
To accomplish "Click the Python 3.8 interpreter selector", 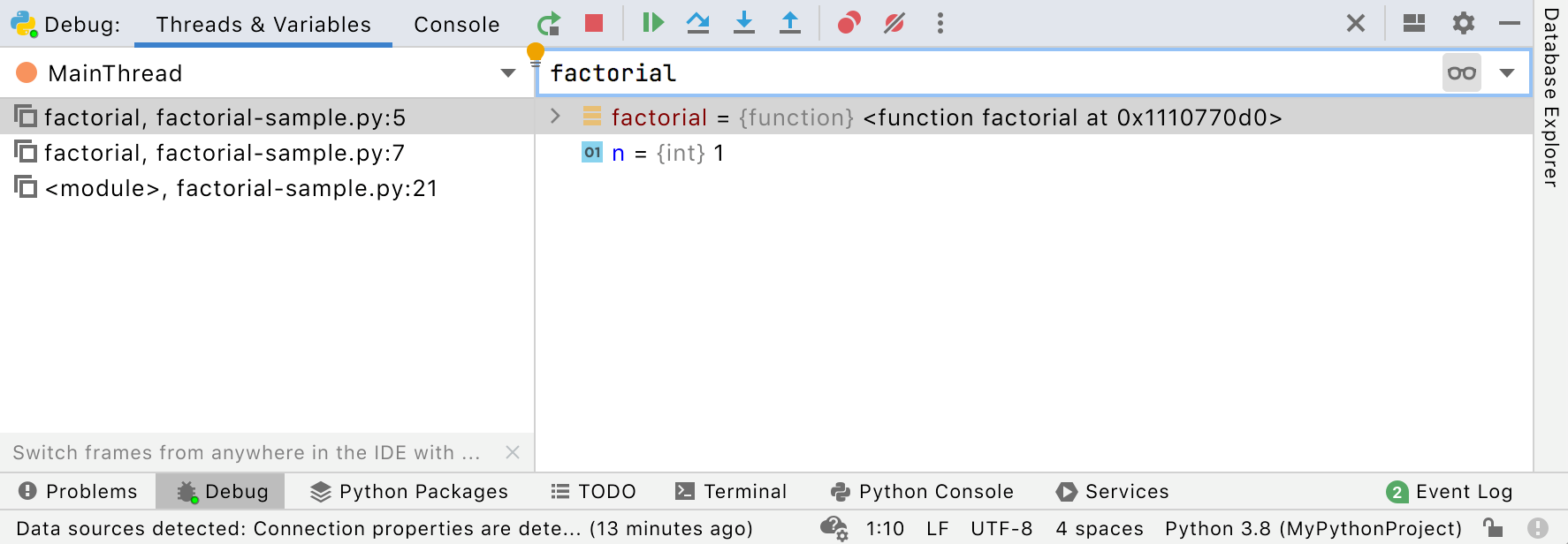I will click(1313, 529).
